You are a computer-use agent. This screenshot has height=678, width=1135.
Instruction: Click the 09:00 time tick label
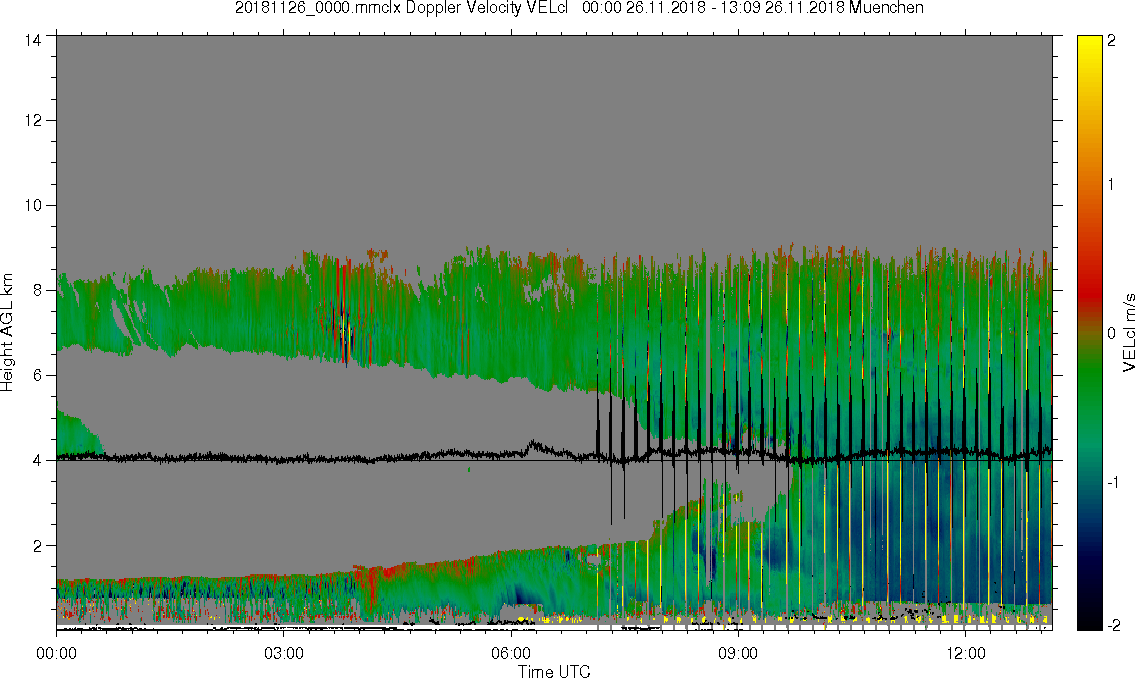pos(738,653)
